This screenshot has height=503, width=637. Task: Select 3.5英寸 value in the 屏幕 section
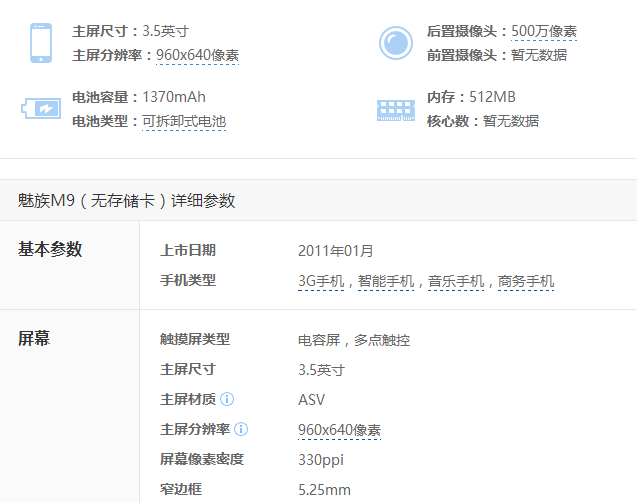[x=321, y=370]
